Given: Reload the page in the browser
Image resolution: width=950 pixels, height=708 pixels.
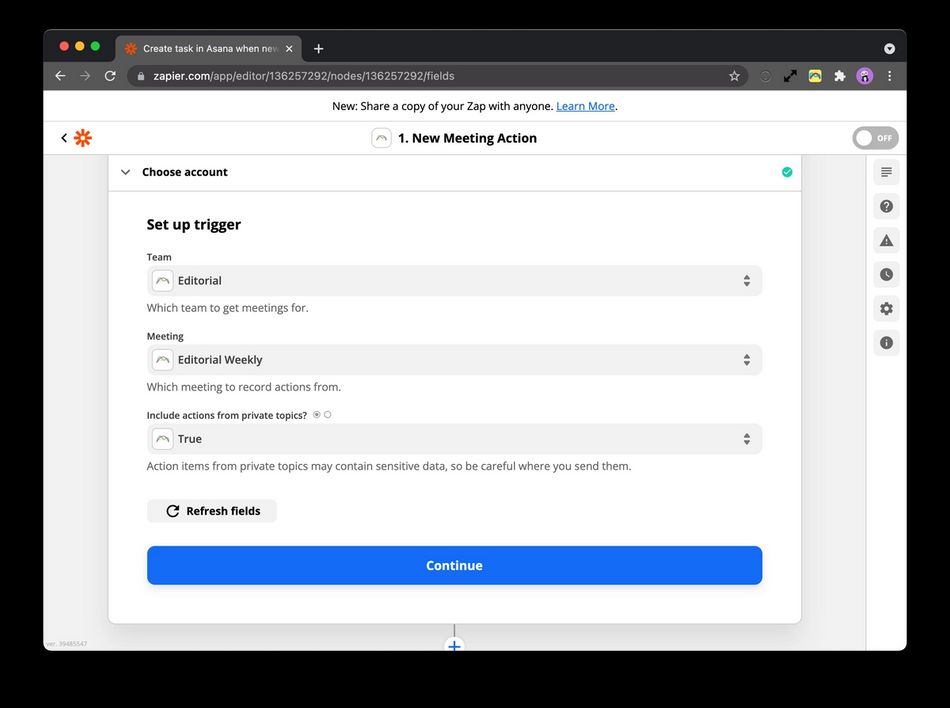Looking at the screenshot, I should (x=110, y=76).
